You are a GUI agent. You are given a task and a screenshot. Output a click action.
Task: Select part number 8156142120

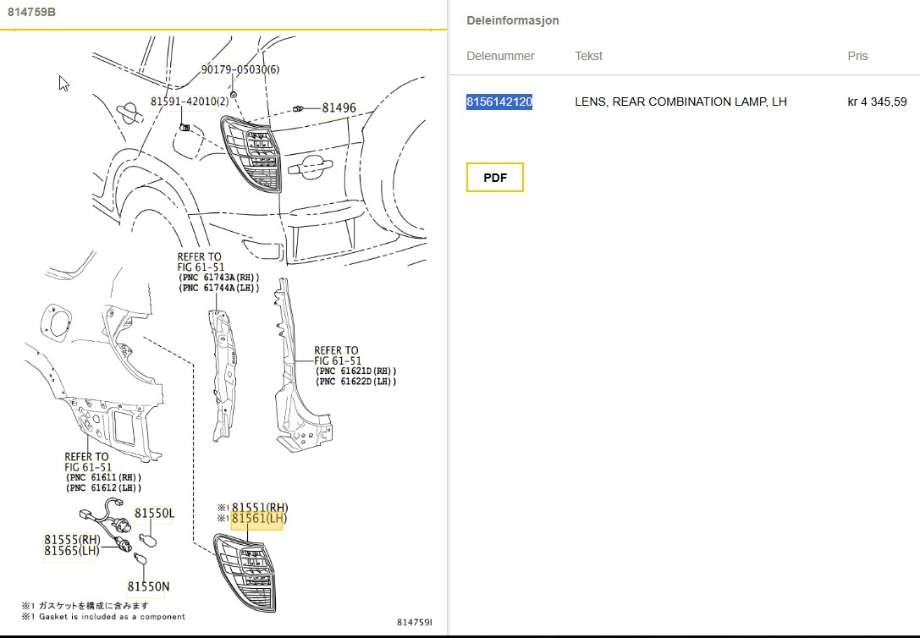(499, 102)
